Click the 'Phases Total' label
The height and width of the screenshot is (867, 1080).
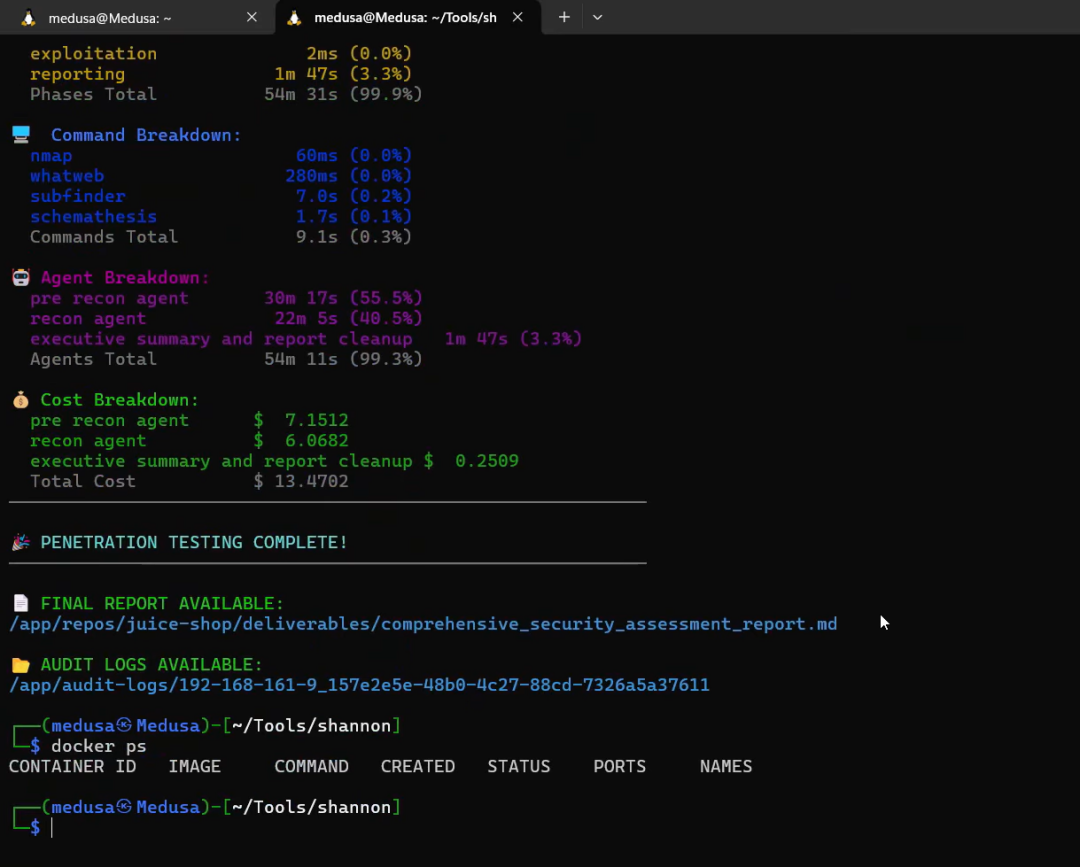(x=93, y=94)
